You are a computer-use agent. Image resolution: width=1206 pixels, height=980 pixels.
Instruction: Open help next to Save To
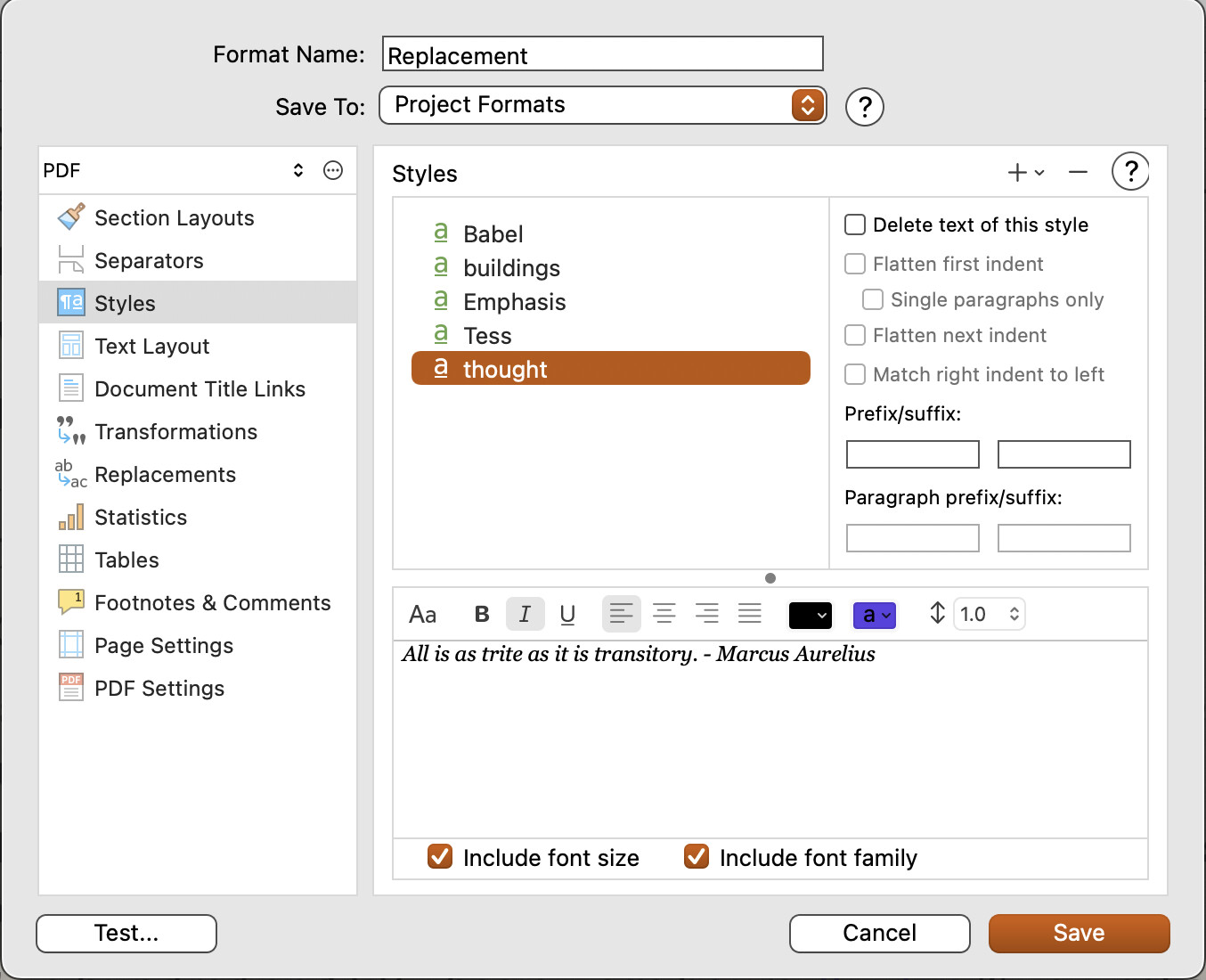pos(864,107)
